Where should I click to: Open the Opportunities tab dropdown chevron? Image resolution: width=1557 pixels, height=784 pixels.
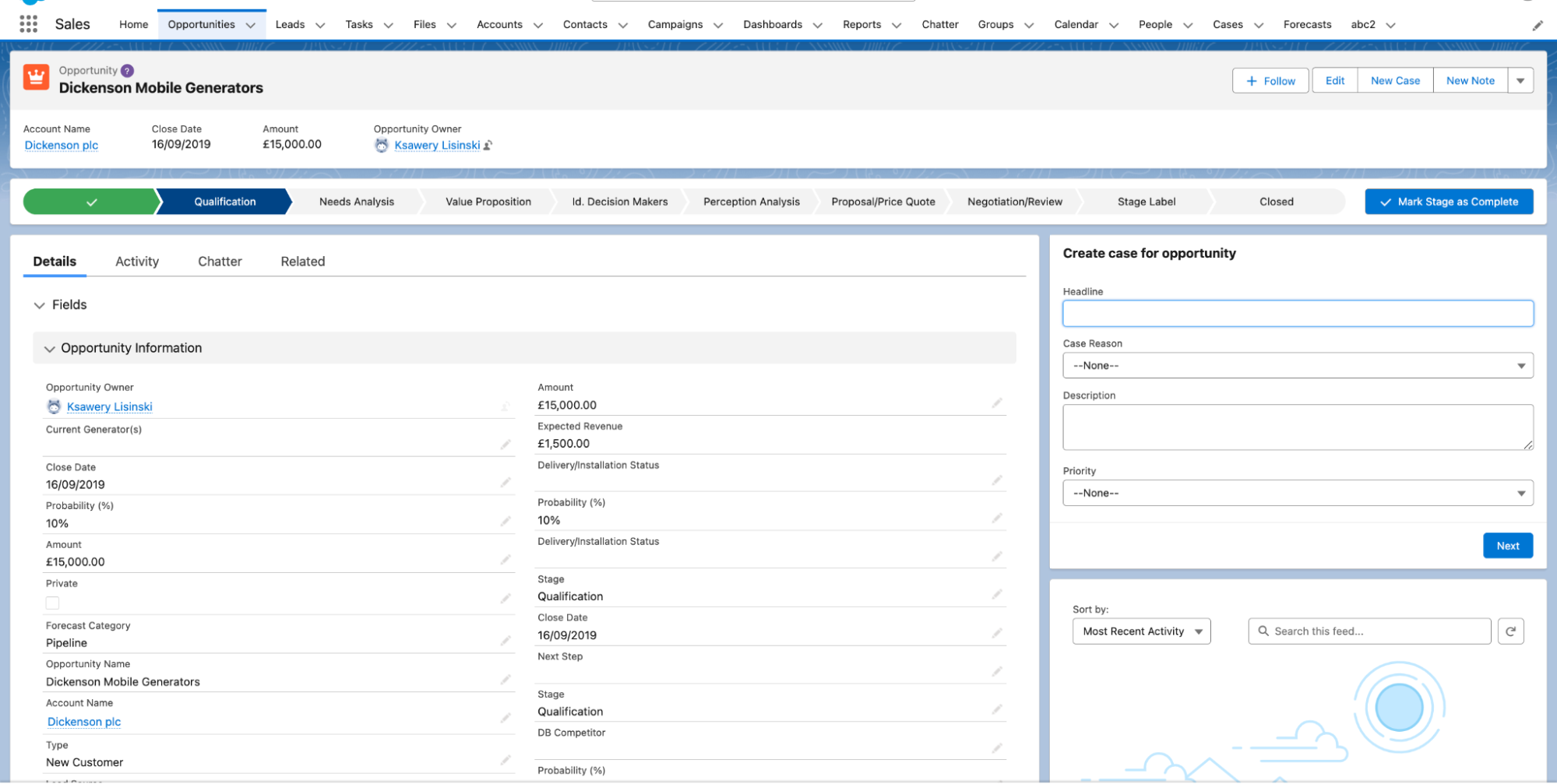click(251, 25)
